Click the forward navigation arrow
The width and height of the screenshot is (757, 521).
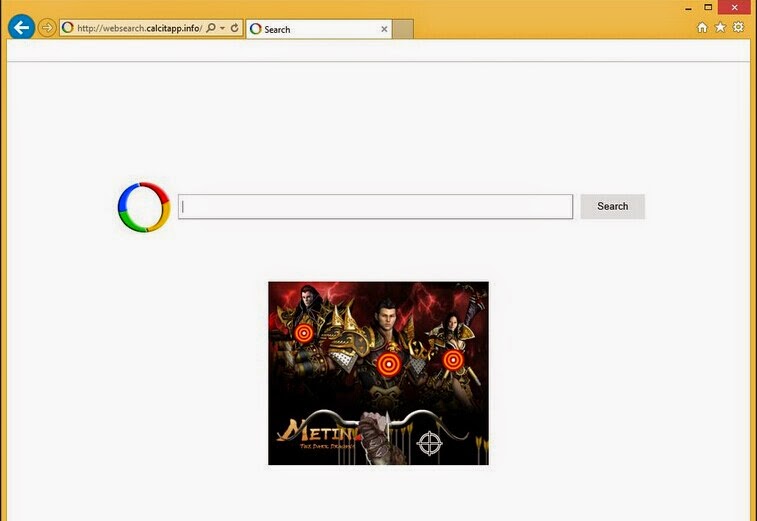[47, 28]
